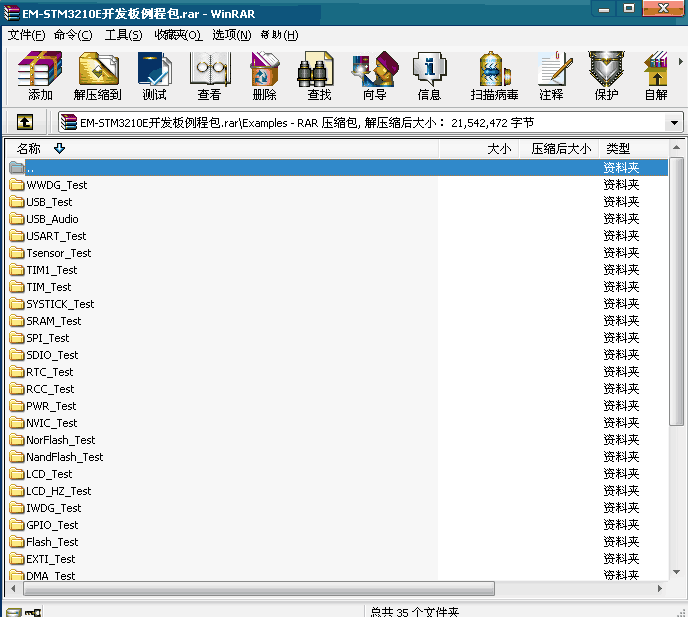Click the toolbar overflow arrow
Screen dimensions: 688x617
pos(680,62)
